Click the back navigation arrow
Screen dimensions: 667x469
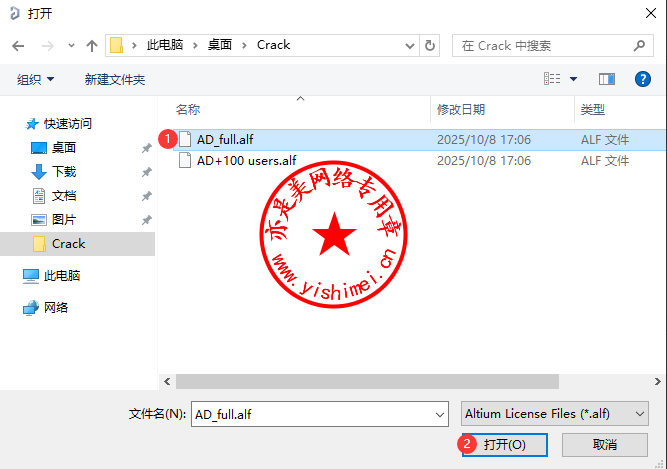pyautogui.click(x=18, y=45)
